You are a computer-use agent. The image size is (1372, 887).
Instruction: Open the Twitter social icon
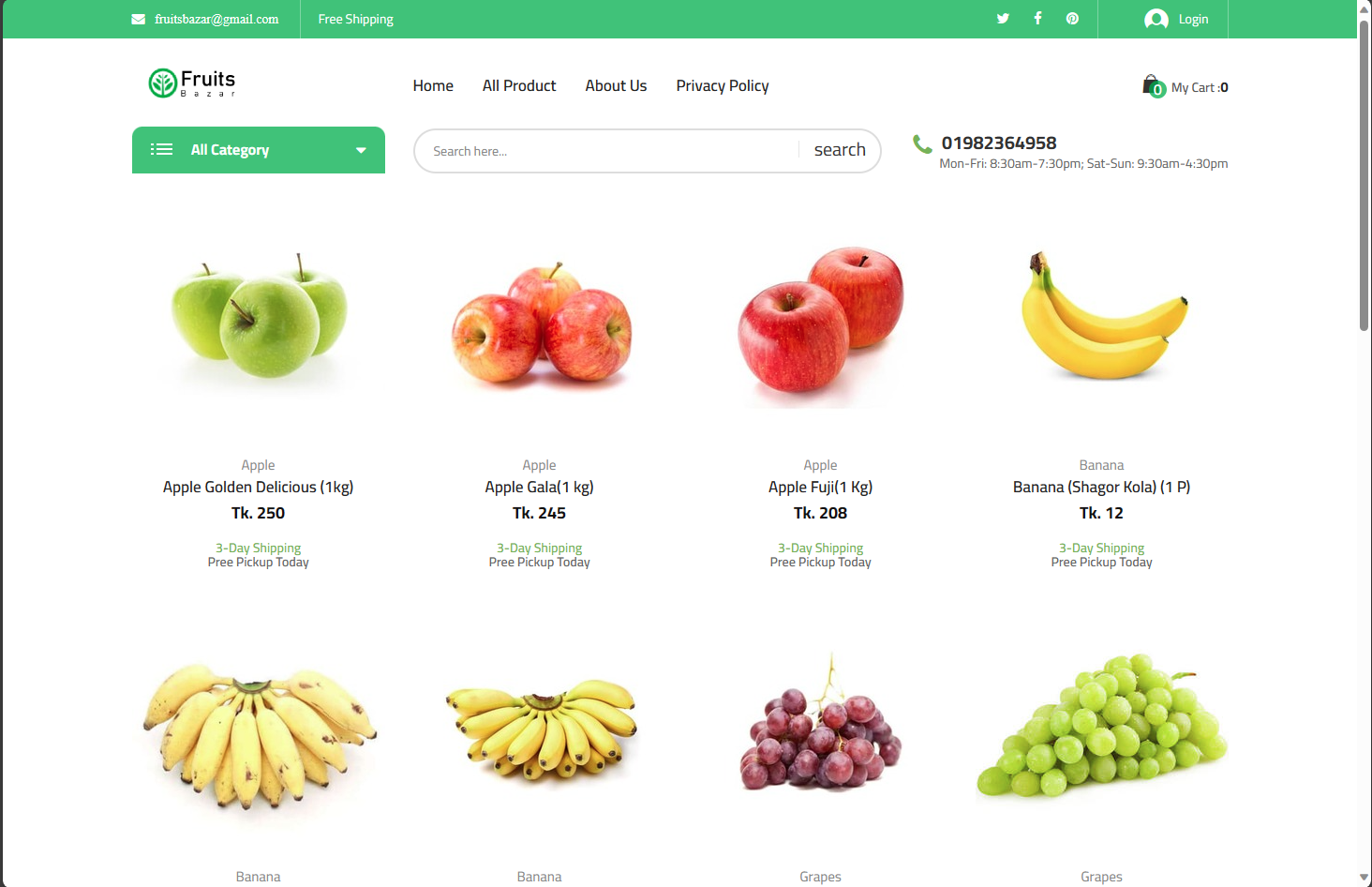1003,19
